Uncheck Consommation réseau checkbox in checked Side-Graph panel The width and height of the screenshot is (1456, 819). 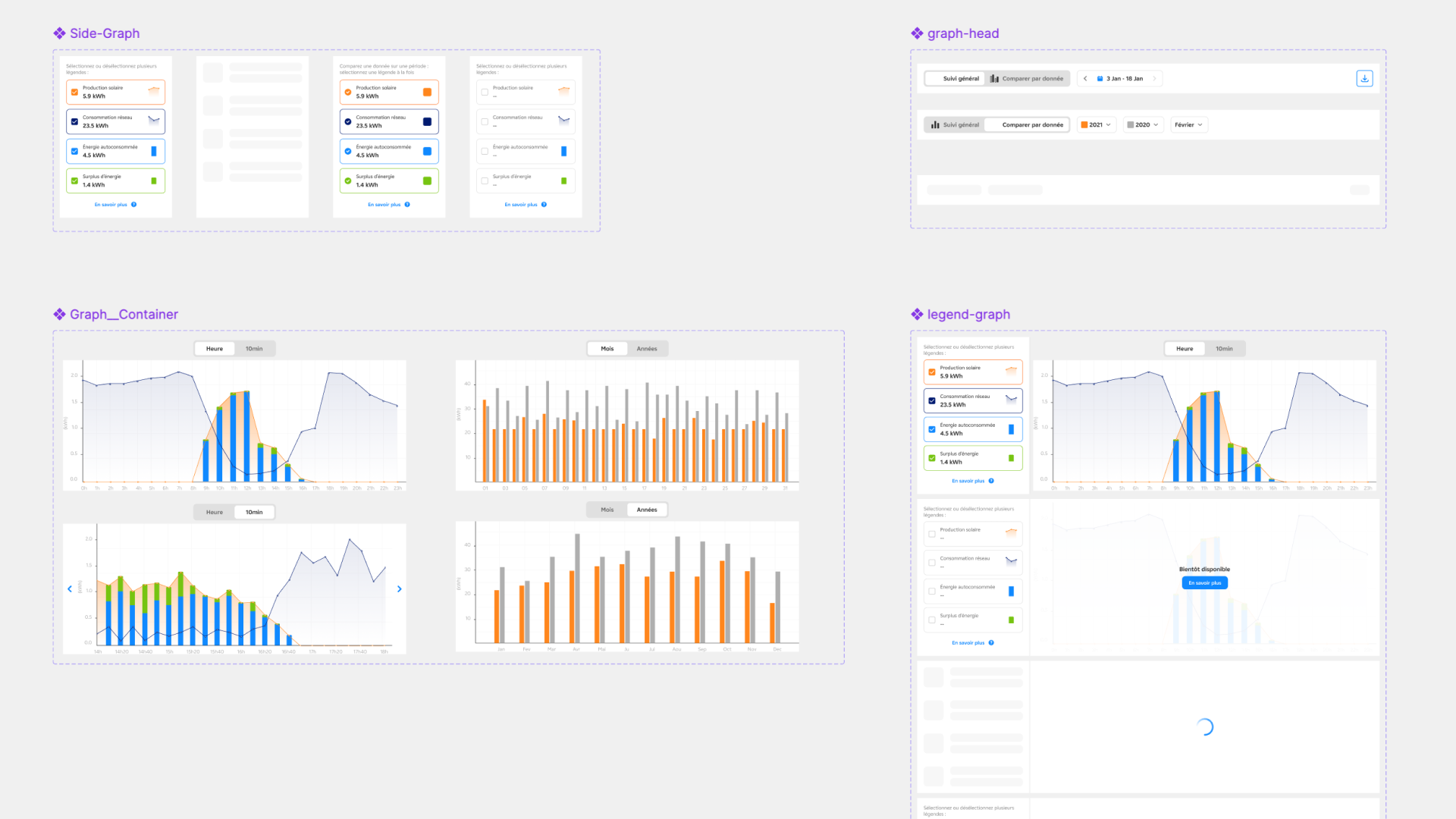click(74, 121)
